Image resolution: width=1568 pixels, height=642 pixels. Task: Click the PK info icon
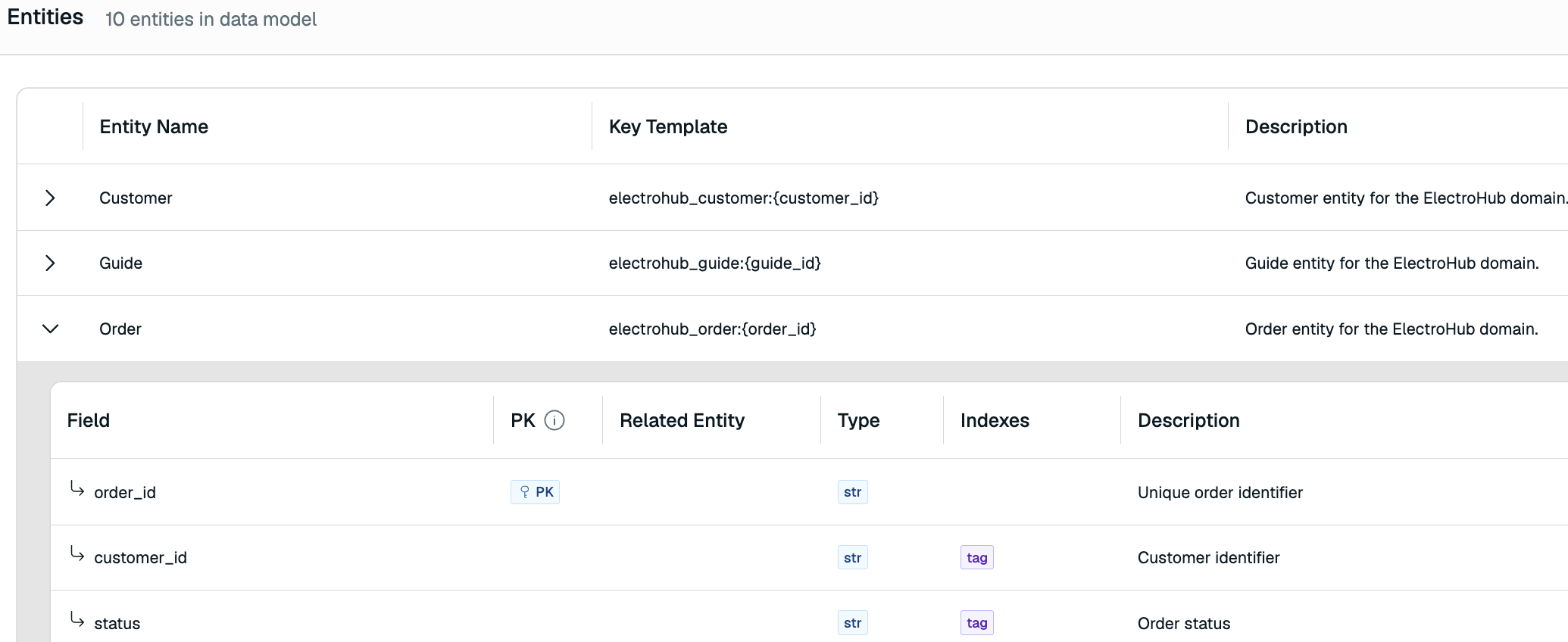coord(554,420)
